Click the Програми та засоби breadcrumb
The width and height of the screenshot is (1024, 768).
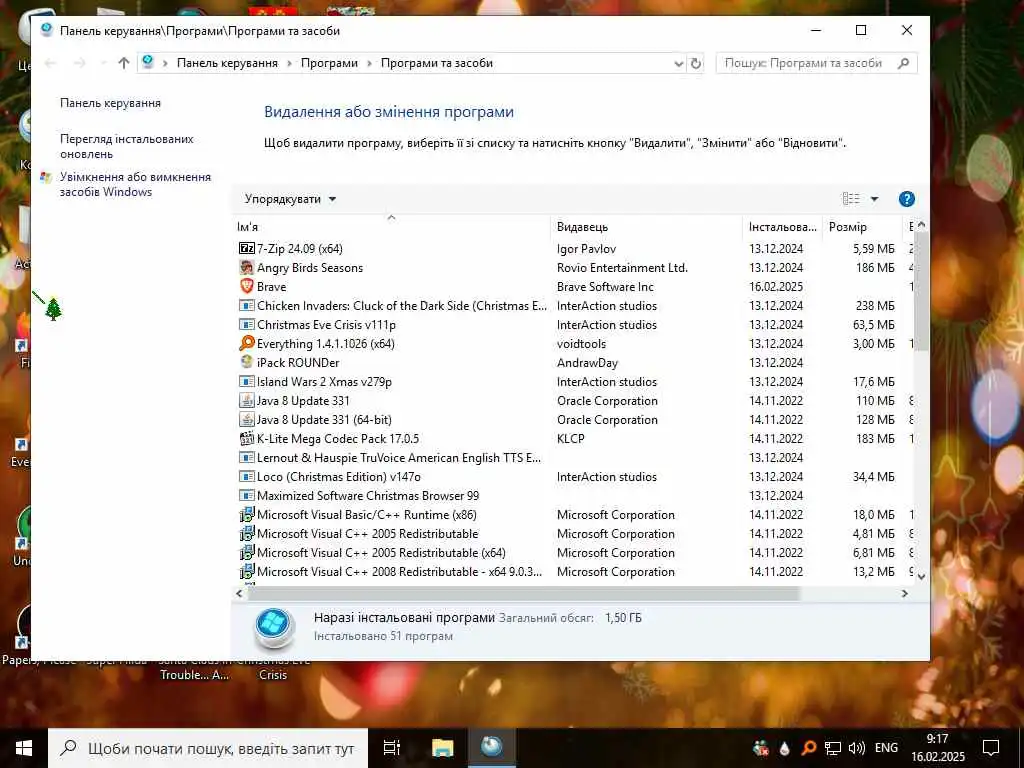point(436,63)
